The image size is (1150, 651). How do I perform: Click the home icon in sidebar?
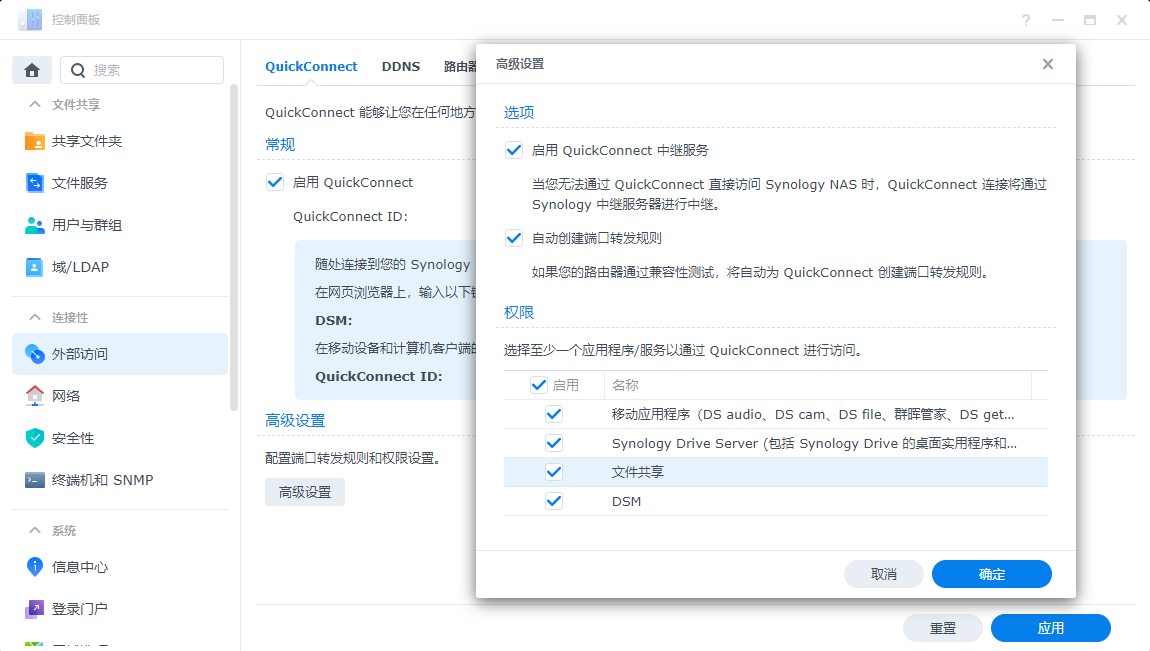click(x=32, y=70)
